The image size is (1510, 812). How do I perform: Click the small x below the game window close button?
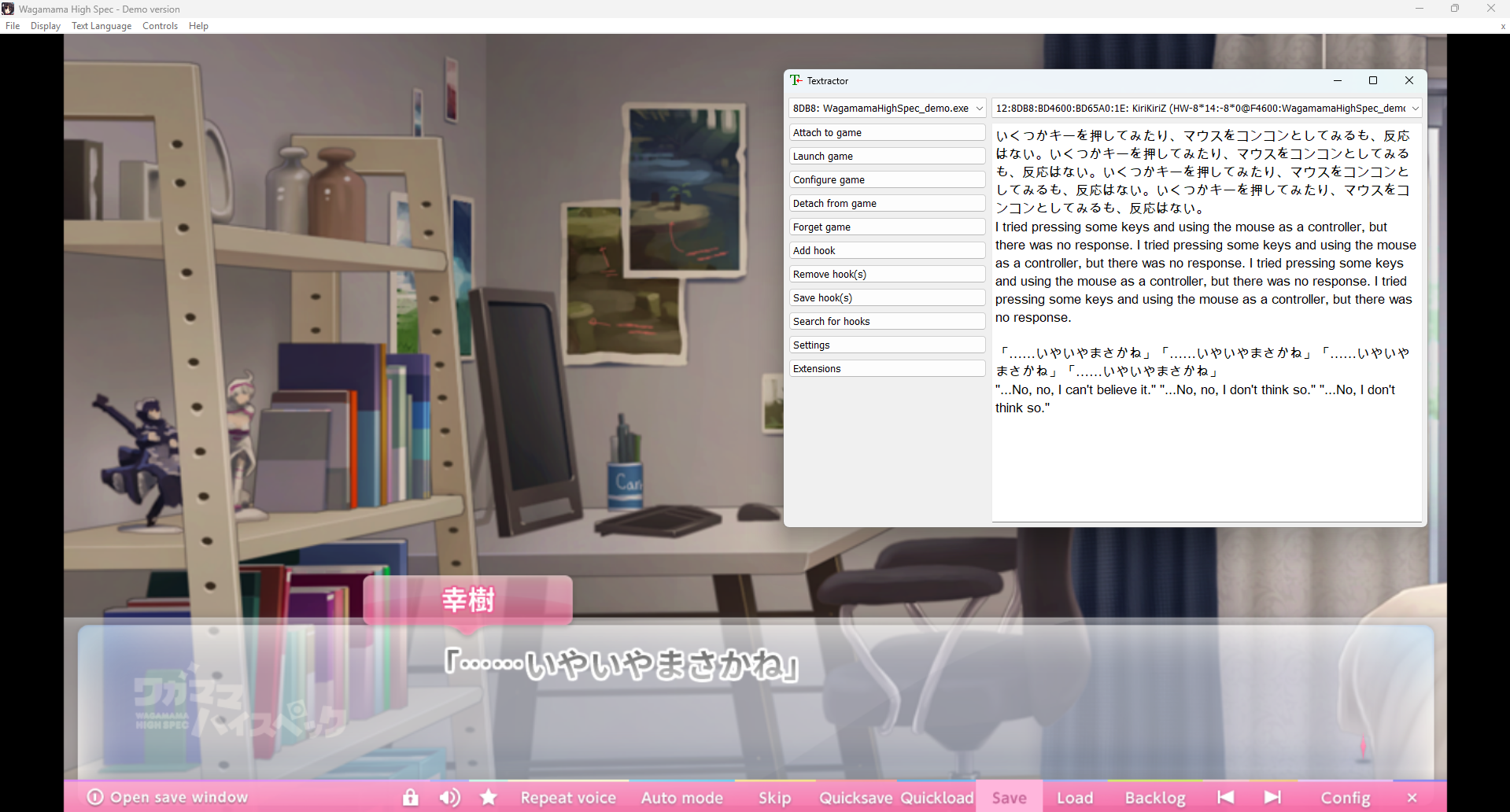pyautogui.click(x=1502, y=26)
